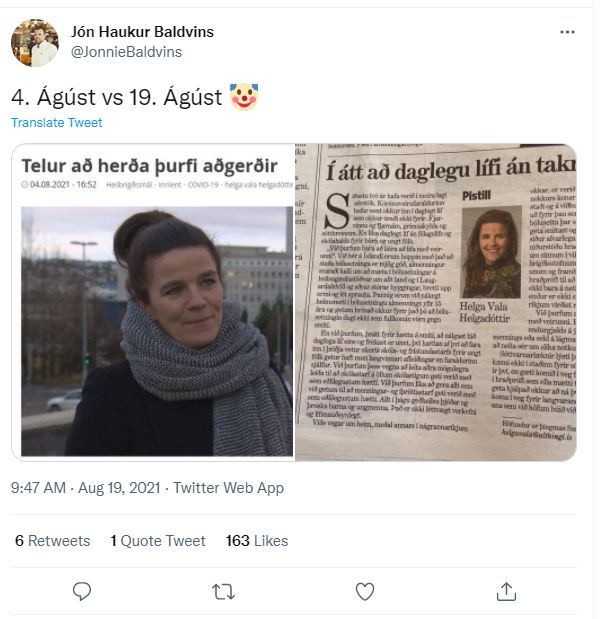Click the reply speech bubble icon
This screenshot has height=619, width=603.
coord(82,591)
